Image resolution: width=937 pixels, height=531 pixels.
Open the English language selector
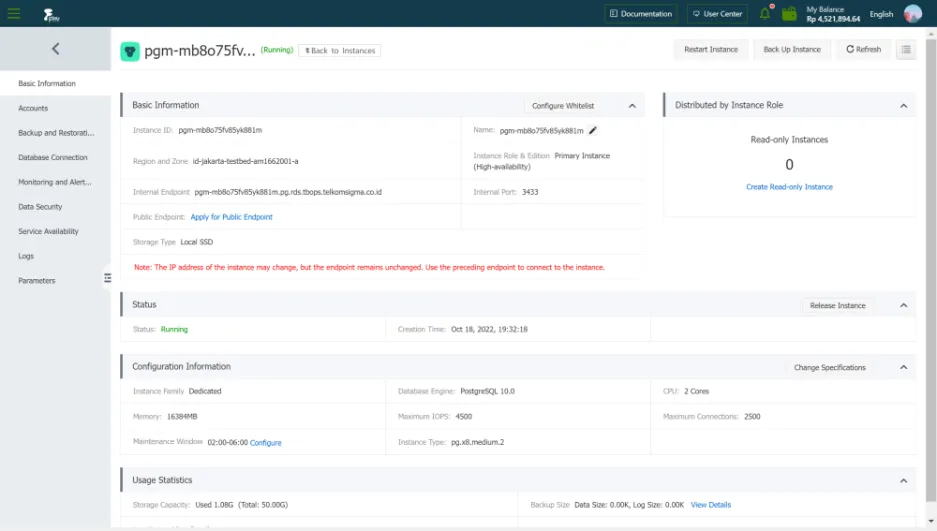click(x=881, y=14)
